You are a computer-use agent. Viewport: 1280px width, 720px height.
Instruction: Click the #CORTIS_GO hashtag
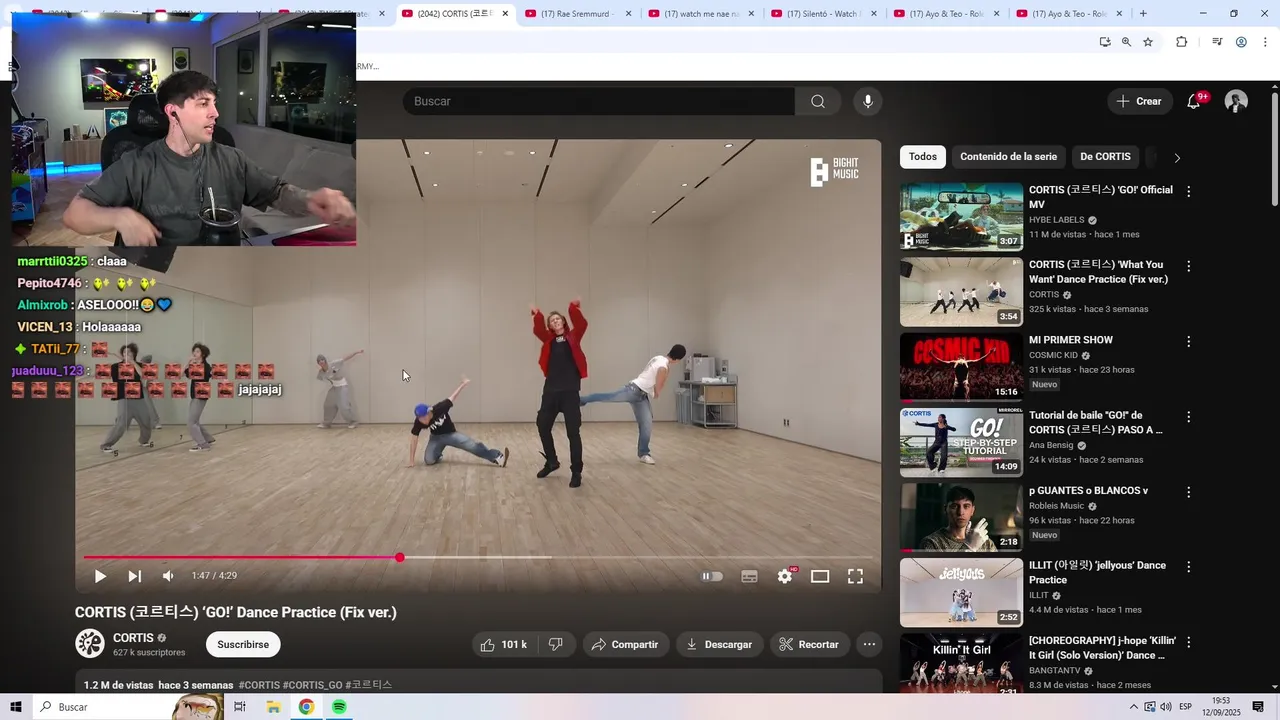tap(313, 685)
